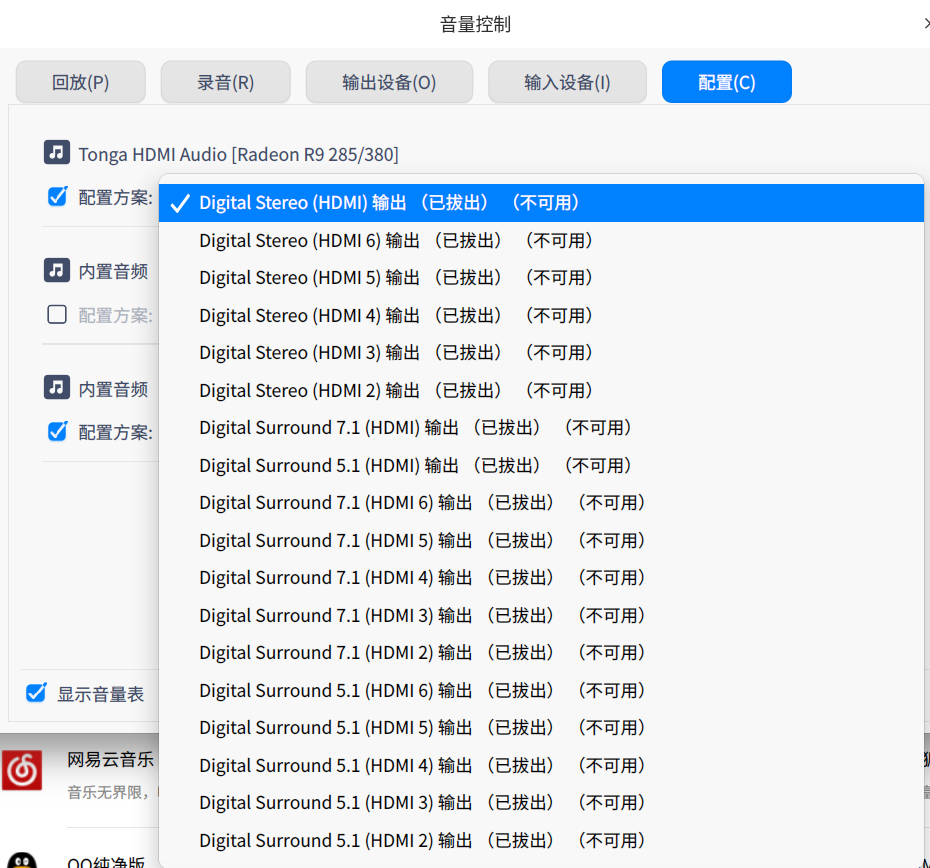Open the 录音(R) tab

pos(225,82)
